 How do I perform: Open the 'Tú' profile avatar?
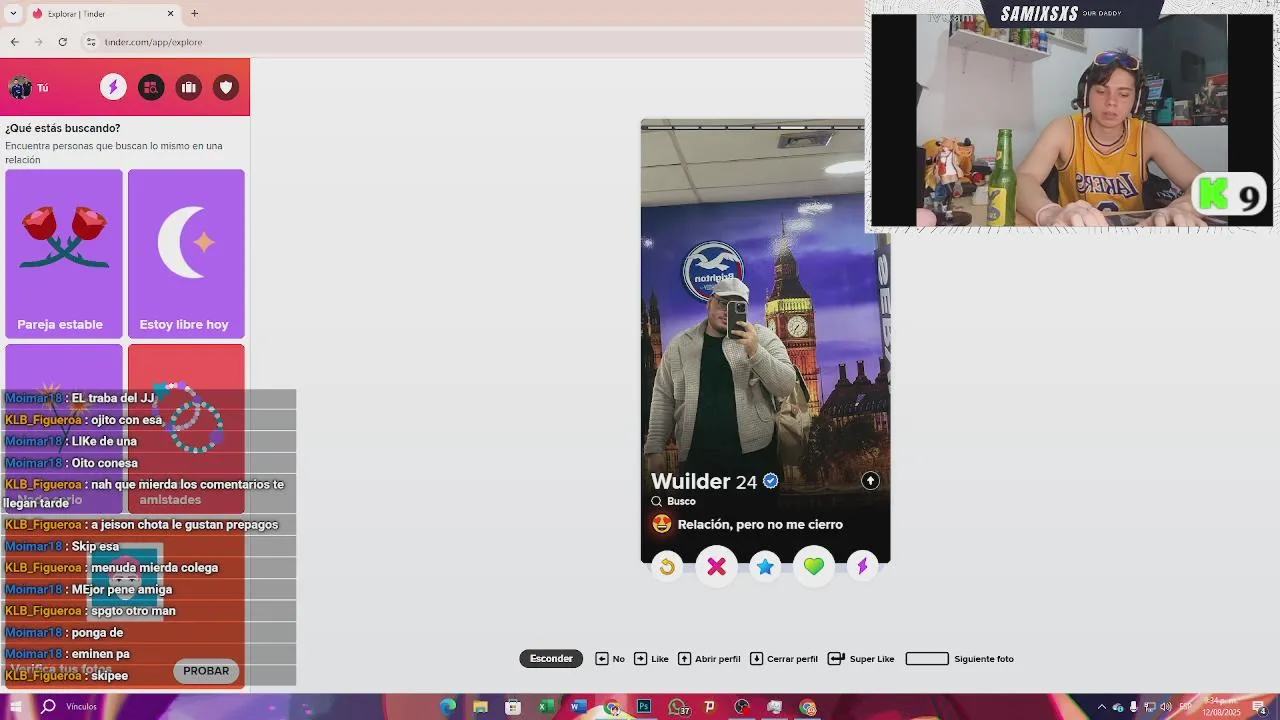20,88
